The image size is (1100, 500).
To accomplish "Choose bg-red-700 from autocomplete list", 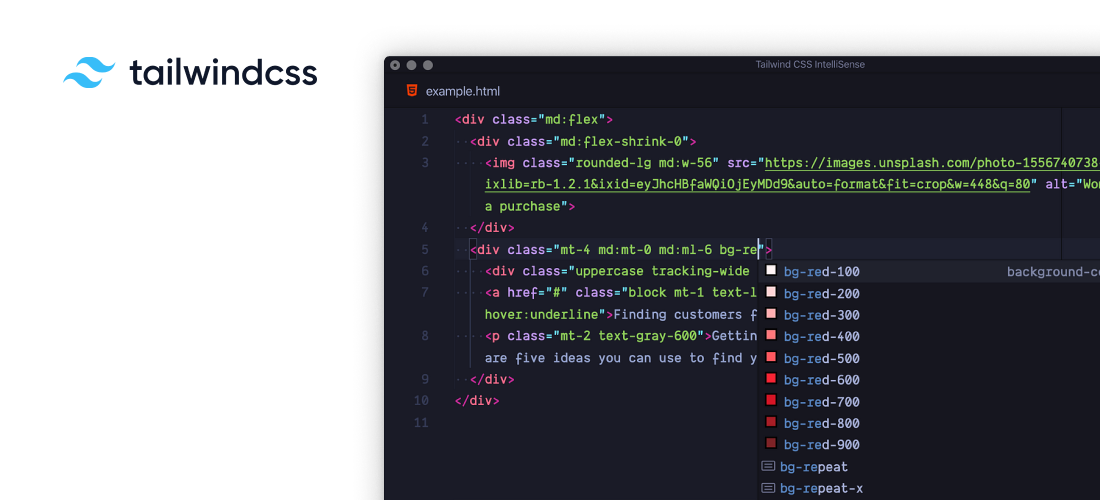I will pos(929,402).
